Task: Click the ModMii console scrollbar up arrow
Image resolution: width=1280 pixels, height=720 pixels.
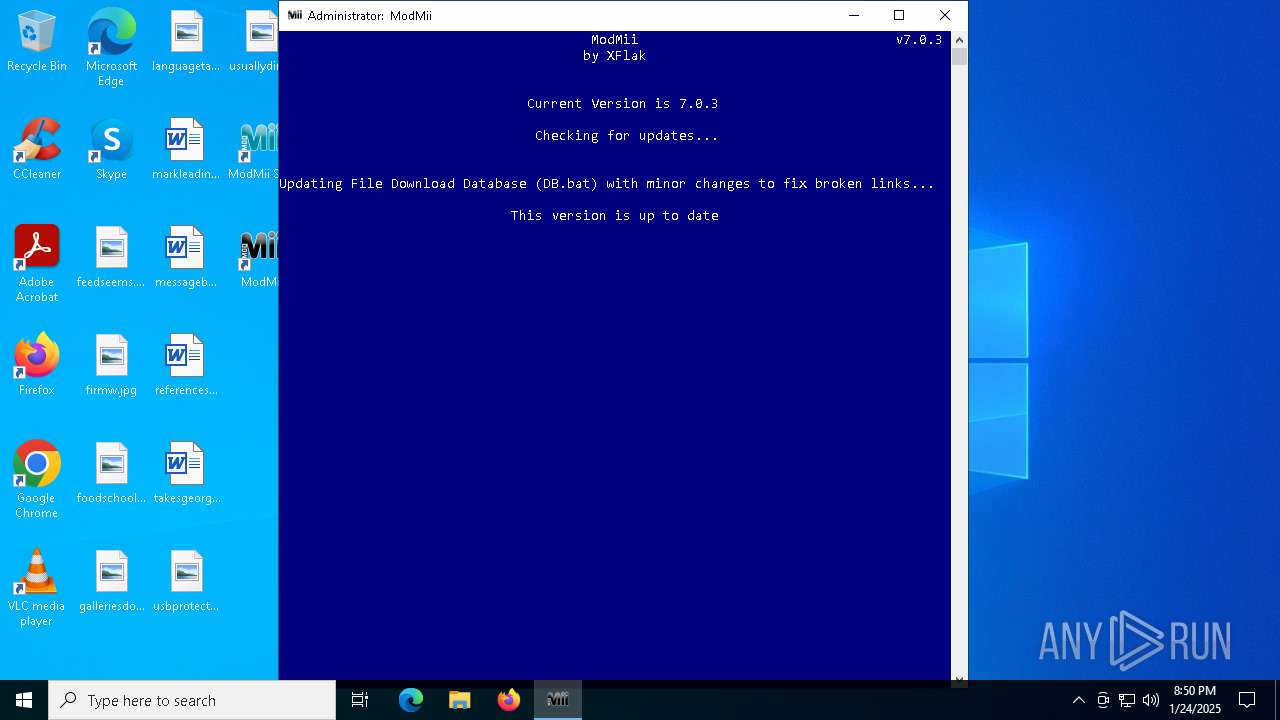Action: [959, 40]
